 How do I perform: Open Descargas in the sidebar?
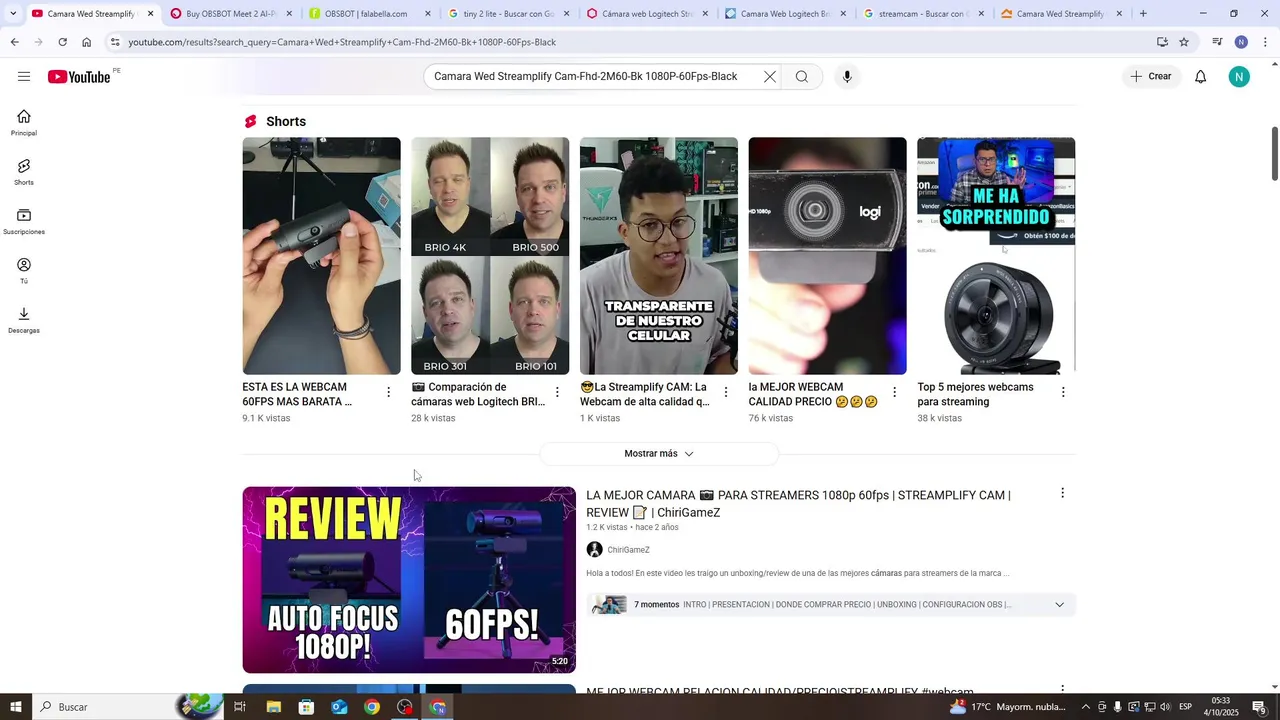[24, 320]
